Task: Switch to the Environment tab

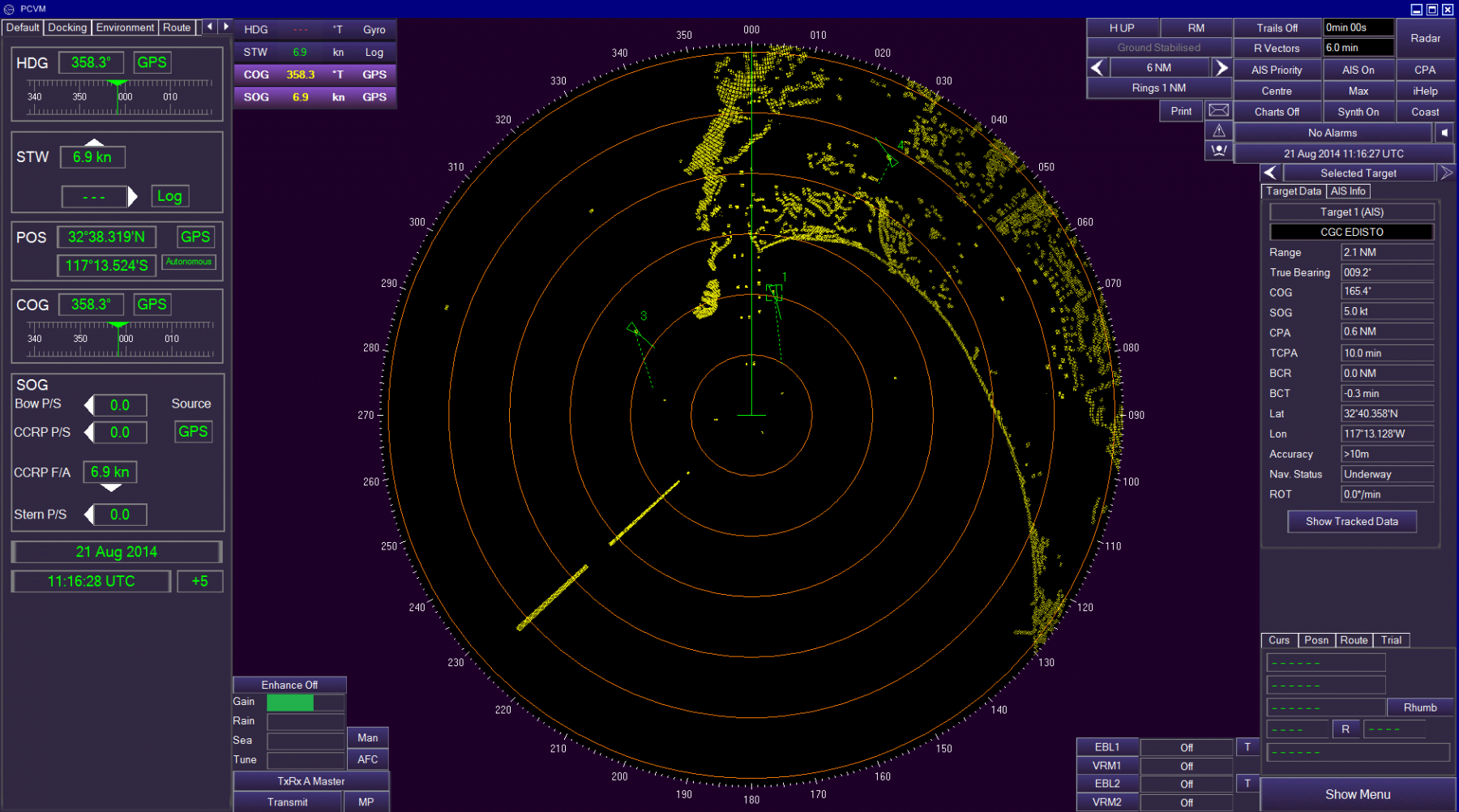Action: (x=125, y=28)
